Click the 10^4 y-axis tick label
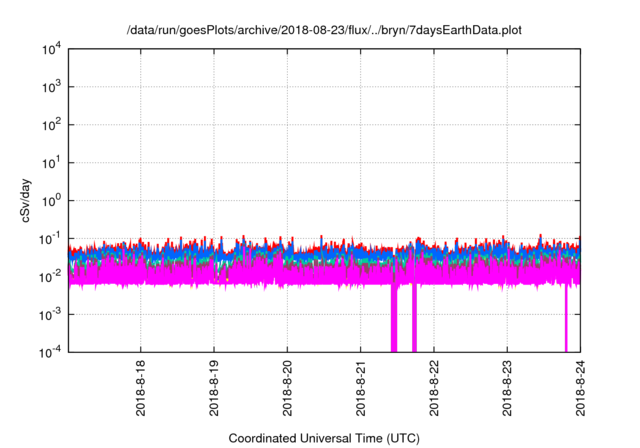The image size is (640, 448). point(51,50)
